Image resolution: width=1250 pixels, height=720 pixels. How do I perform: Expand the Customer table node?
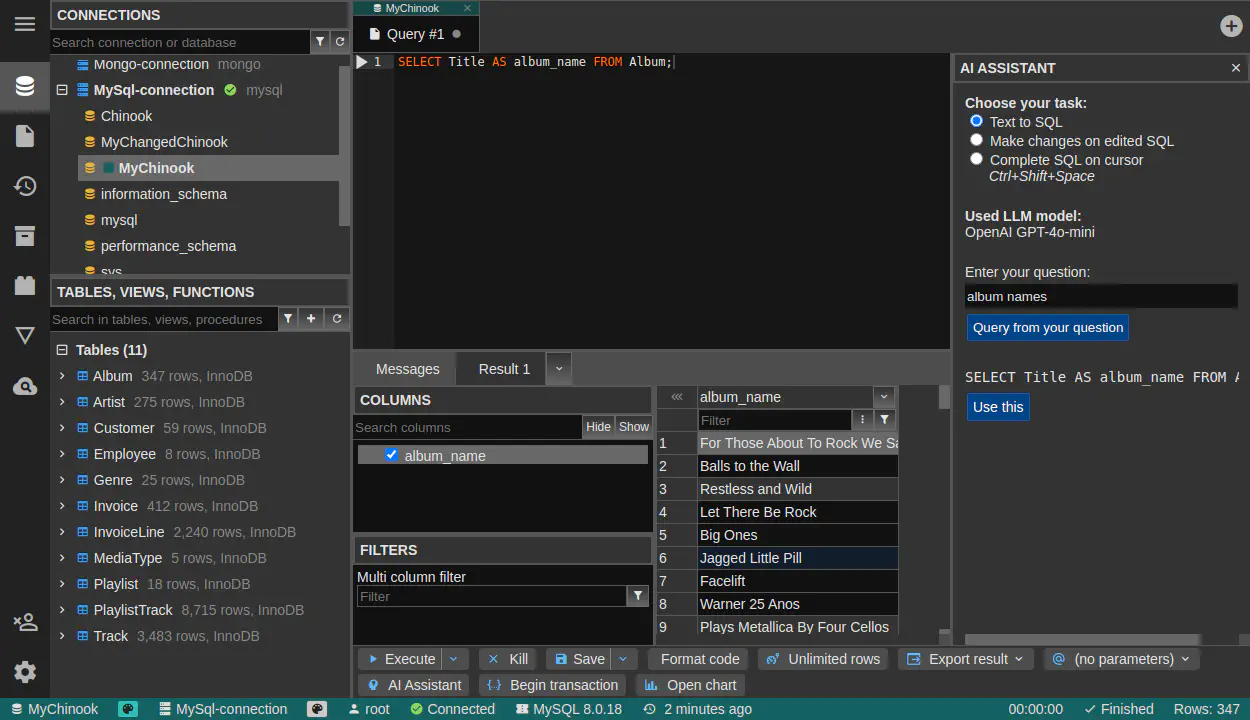[x=62, y=428]
